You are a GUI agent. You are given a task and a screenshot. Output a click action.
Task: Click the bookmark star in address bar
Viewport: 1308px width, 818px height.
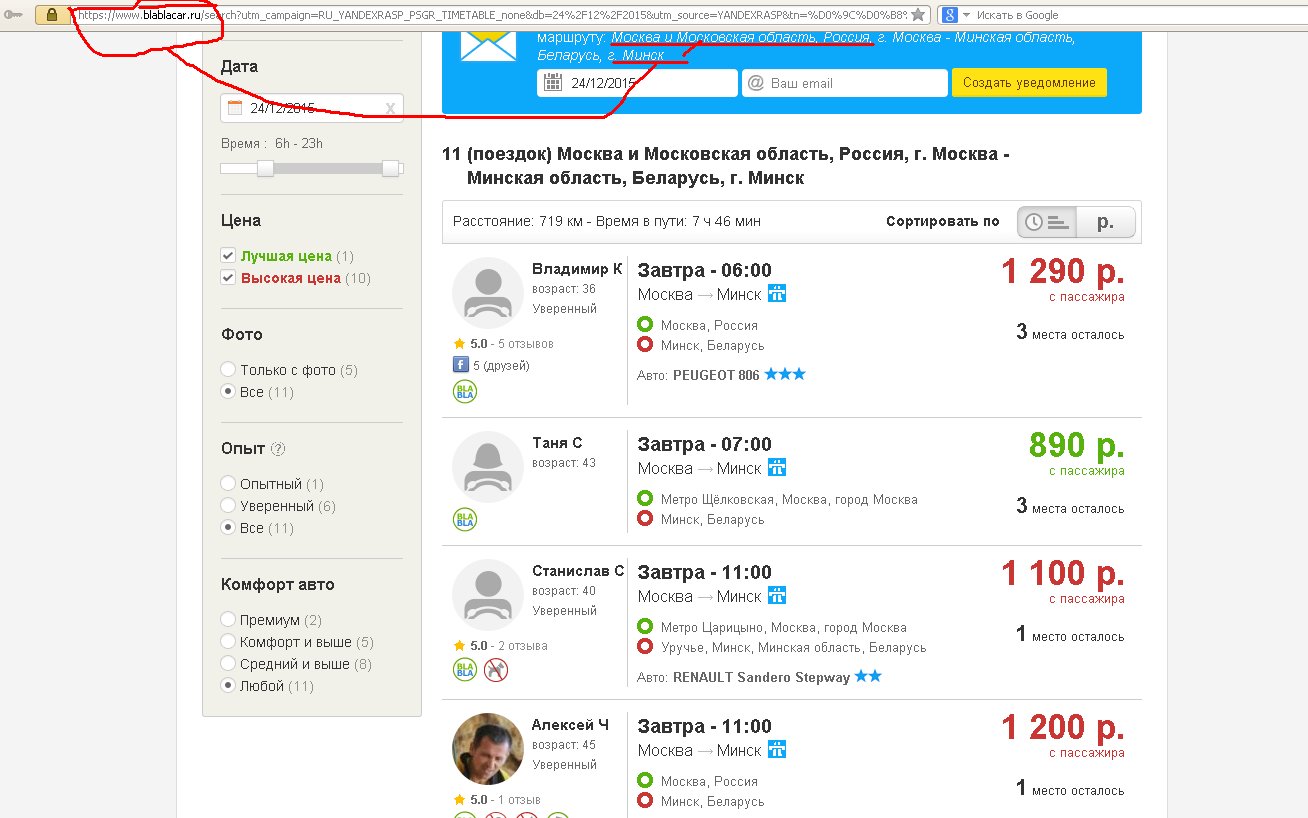click(x=917, y=15)
